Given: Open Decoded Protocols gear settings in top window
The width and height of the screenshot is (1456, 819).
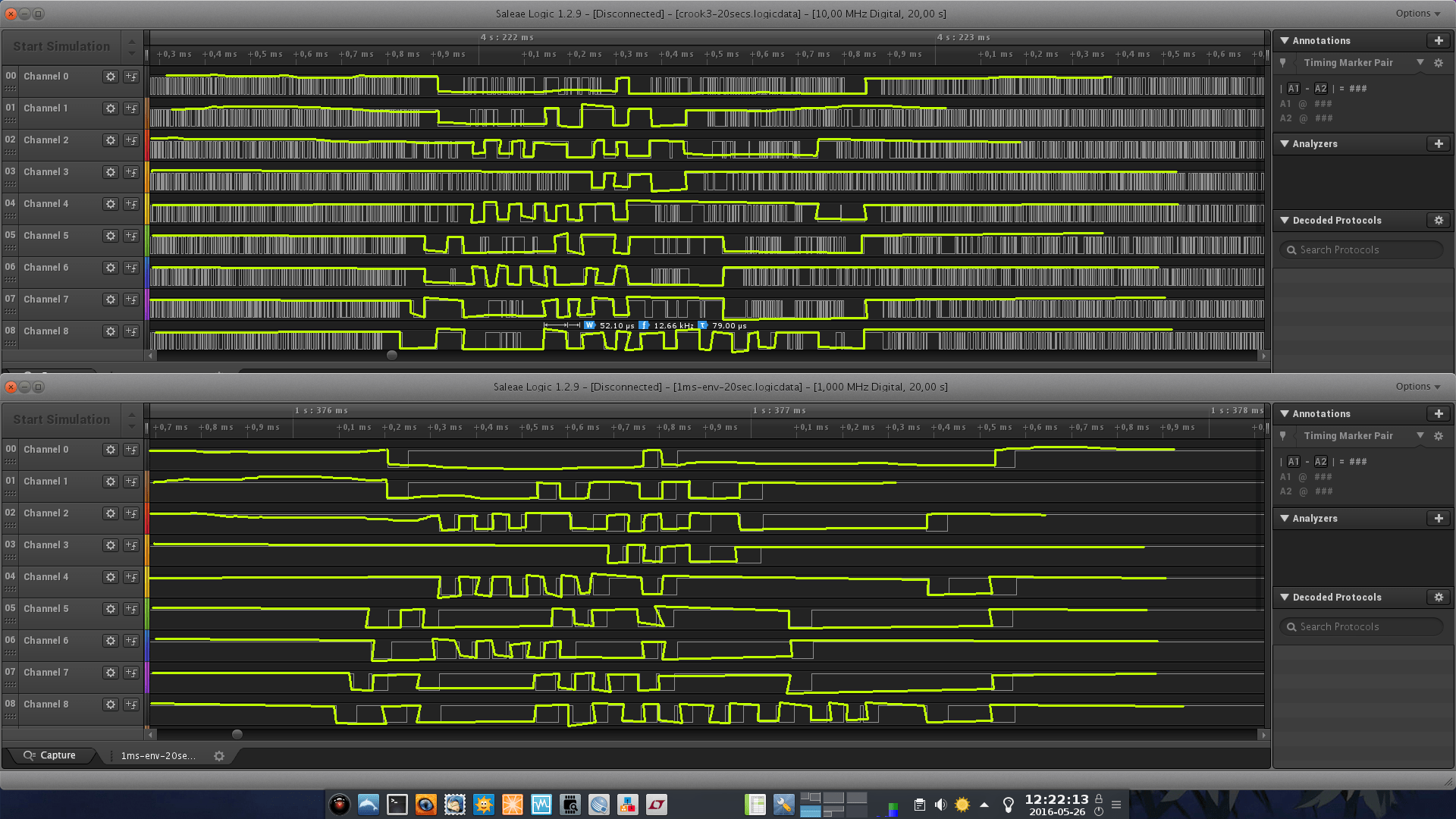Looking at the screenshot, I should pos(1438,221).
